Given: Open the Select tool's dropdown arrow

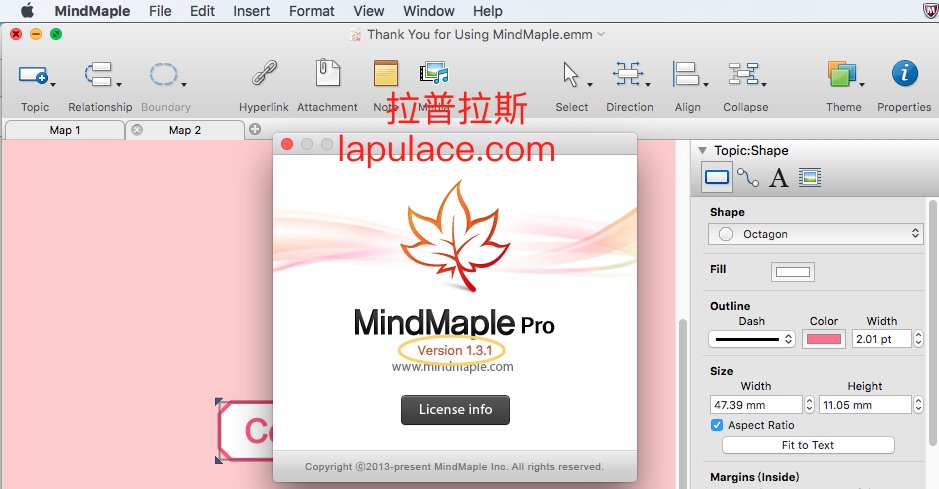Looking at the screenshot, I should coord(589,84).
